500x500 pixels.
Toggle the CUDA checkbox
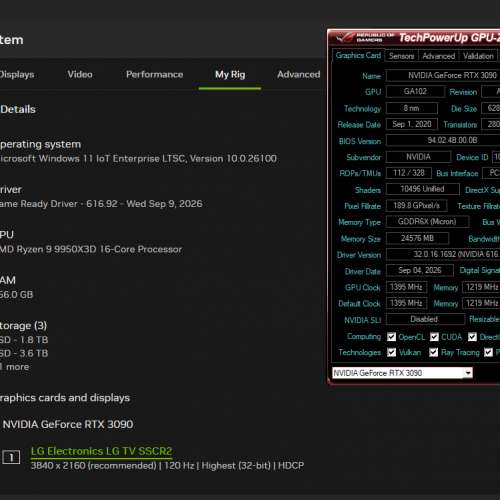434,337
